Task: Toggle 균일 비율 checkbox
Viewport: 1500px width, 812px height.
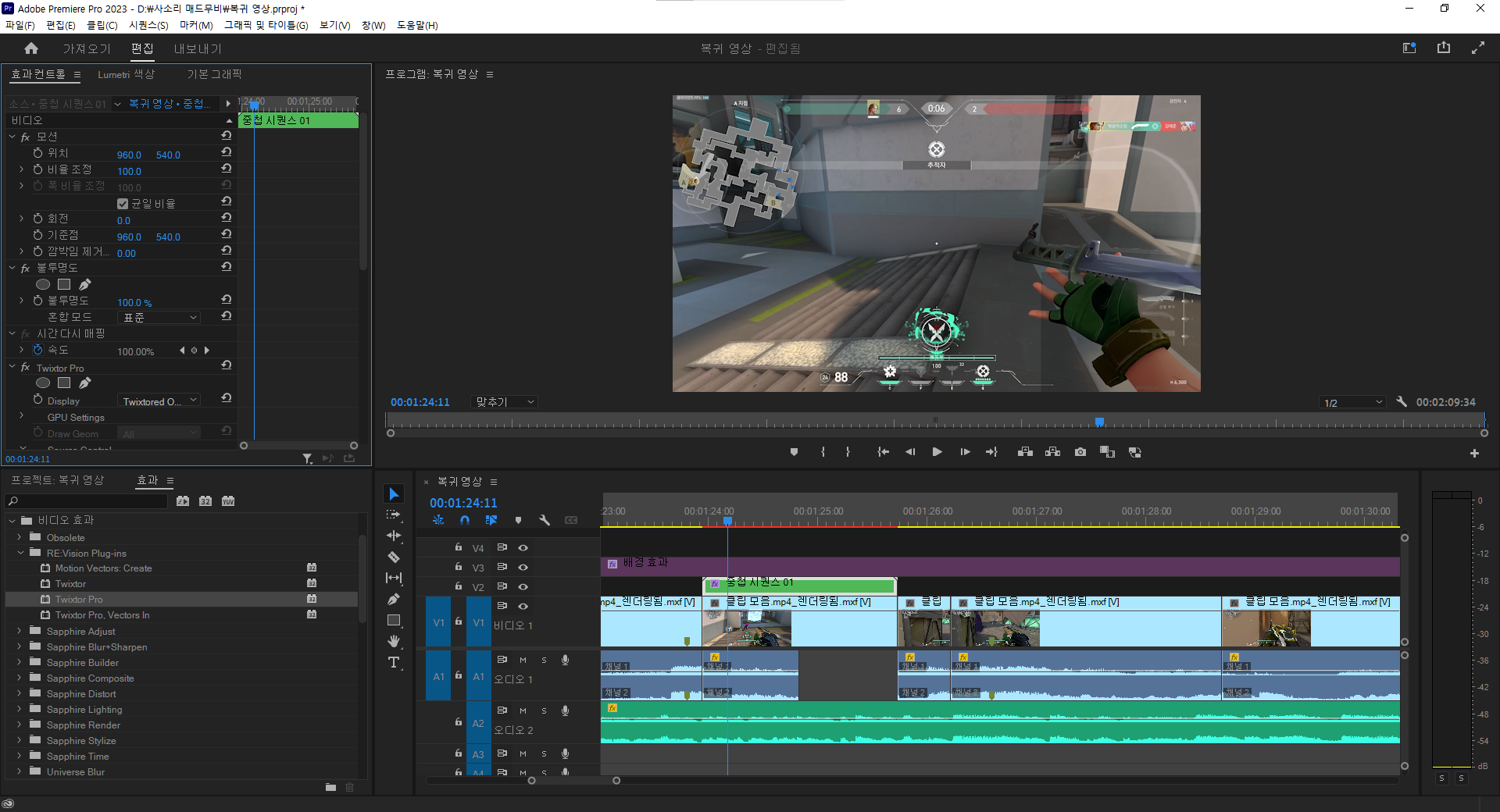Action: [123, 204]
